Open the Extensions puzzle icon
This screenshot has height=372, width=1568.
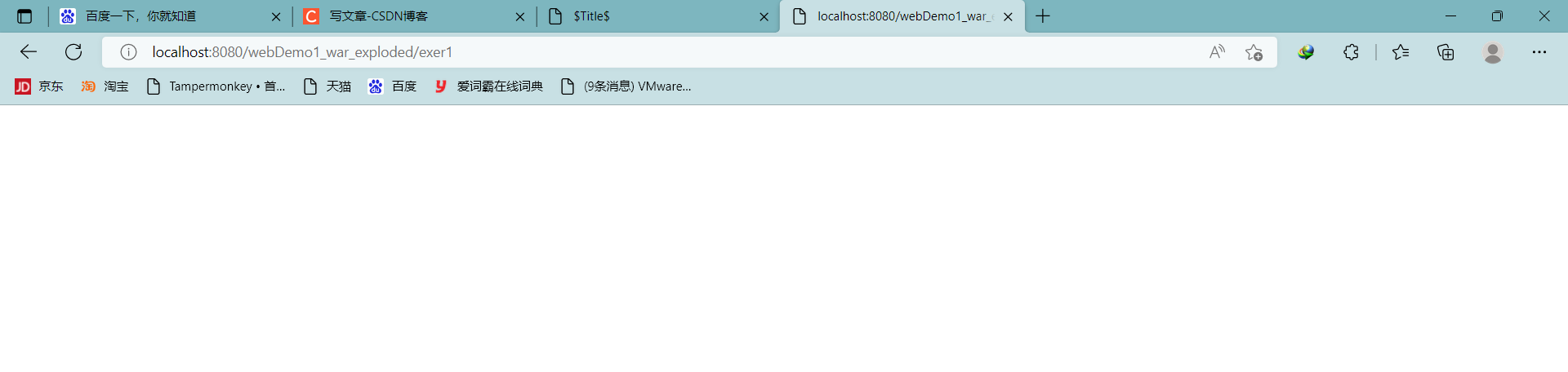coord(1351,52)
